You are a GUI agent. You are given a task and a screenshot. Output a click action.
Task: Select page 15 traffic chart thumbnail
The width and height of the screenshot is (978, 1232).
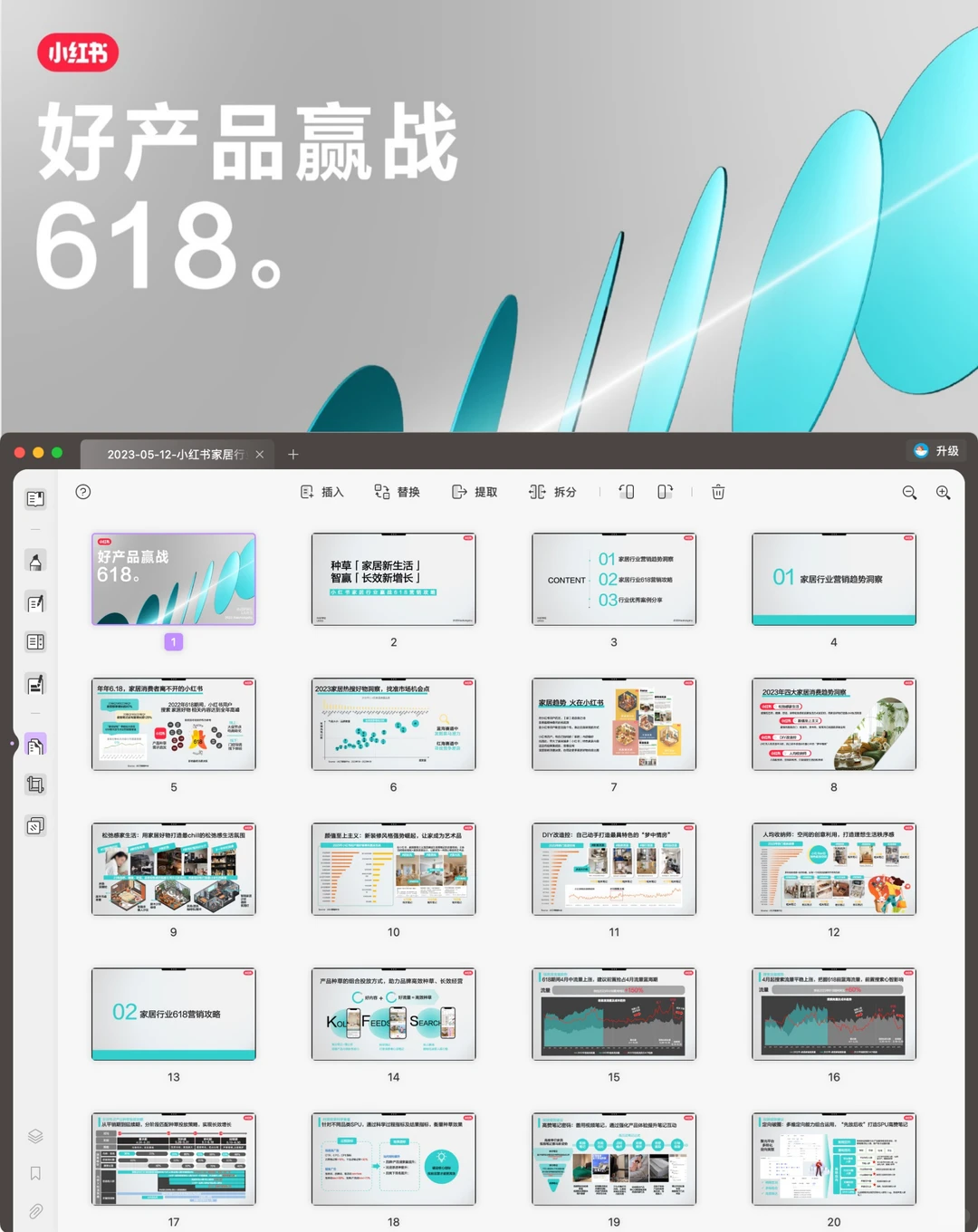pos(614,1014)
